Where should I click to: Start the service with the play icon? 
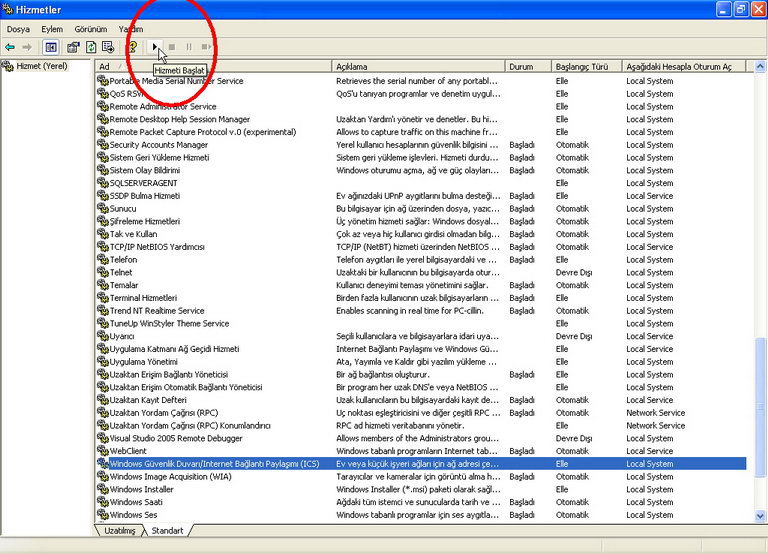[x=154, y=47]
